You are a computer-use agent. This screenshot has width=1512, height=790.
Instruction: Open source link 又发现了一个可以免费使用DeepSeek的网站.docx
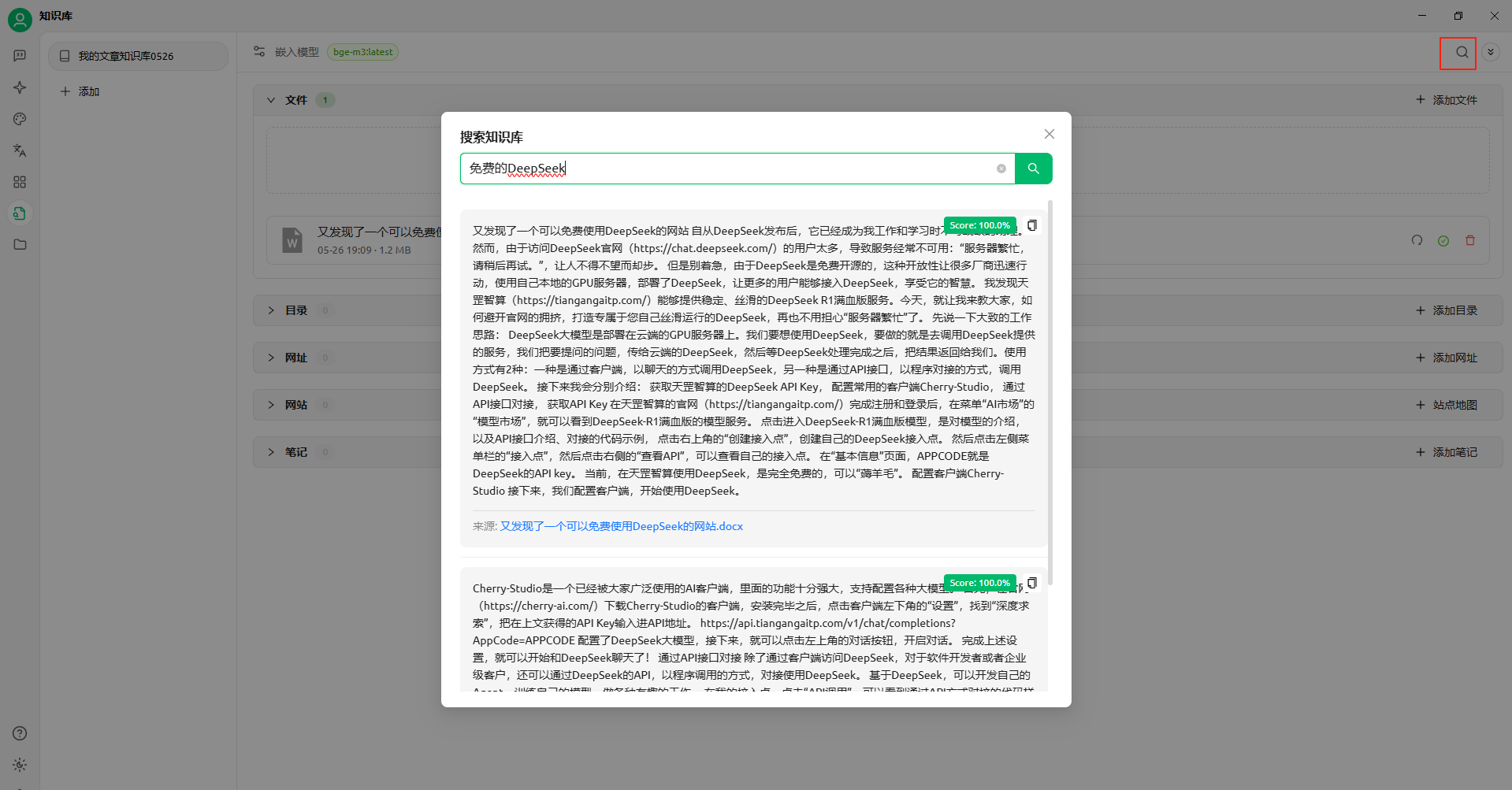coord(622,526)
